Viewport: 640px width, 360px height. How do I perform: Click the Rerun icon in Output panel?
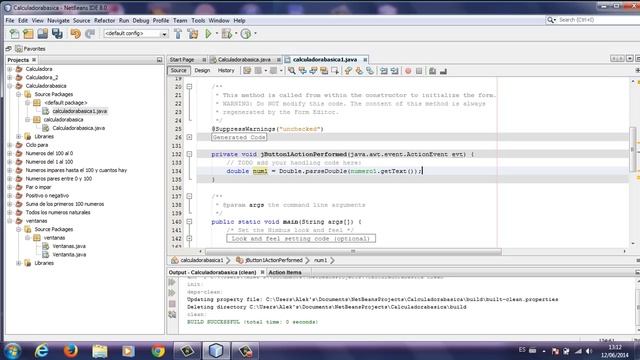[172, 282]
